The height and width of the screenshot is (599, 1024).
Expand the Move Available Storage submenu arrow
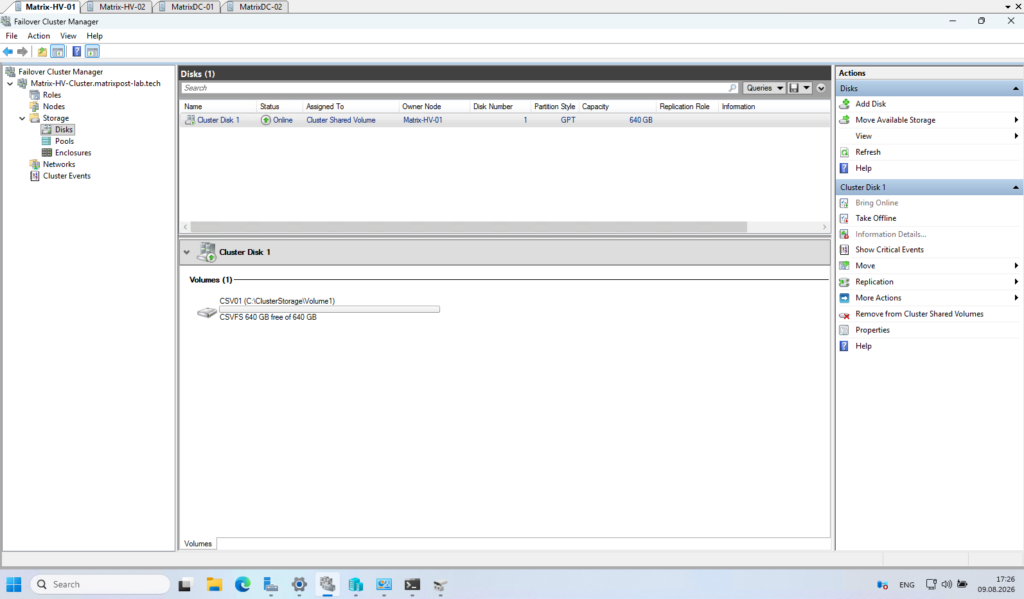tap(1016, 120)
